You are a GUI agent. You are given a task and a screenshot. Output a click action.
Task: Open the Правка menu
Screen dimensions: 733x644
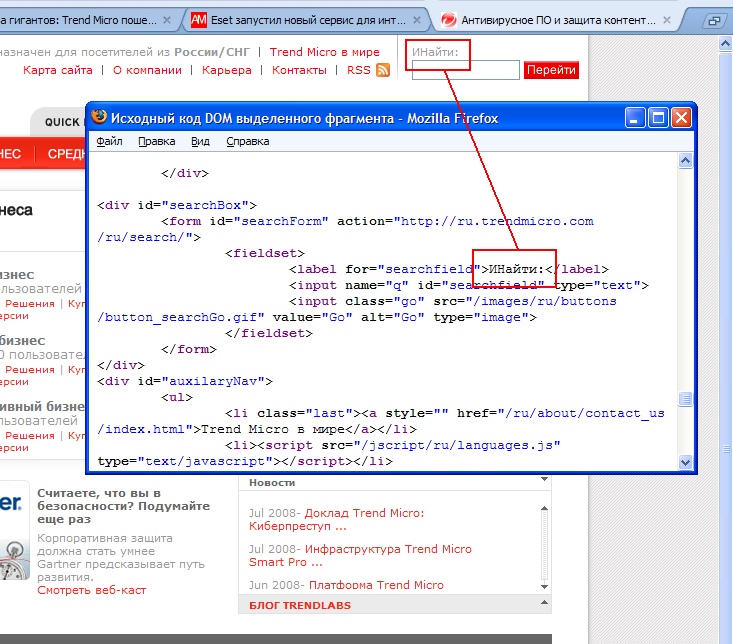pos(157,141)
